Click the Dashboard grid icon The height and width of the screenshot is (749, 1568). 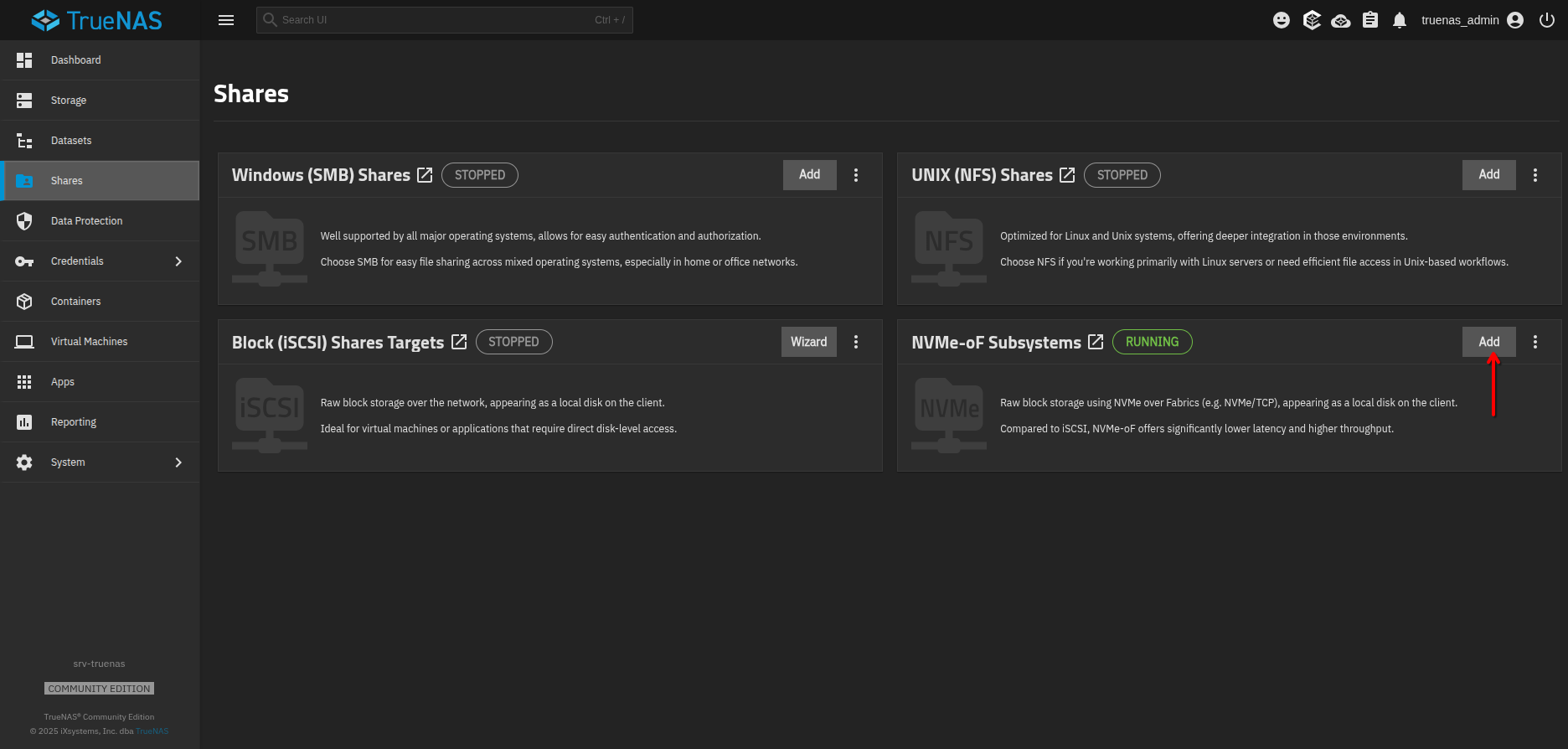(24, 60)
